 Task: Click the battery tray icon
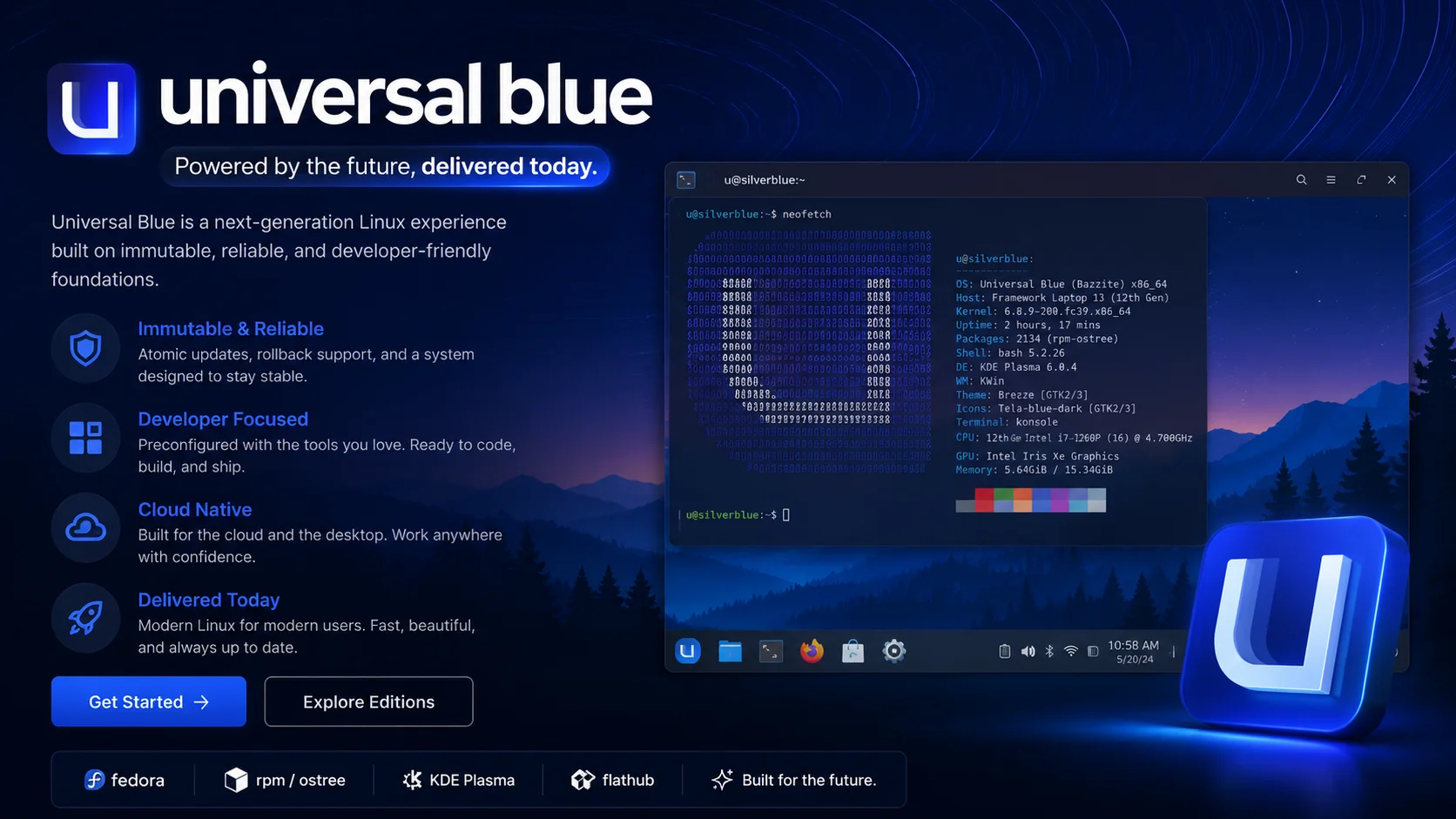click(1093, 651)
